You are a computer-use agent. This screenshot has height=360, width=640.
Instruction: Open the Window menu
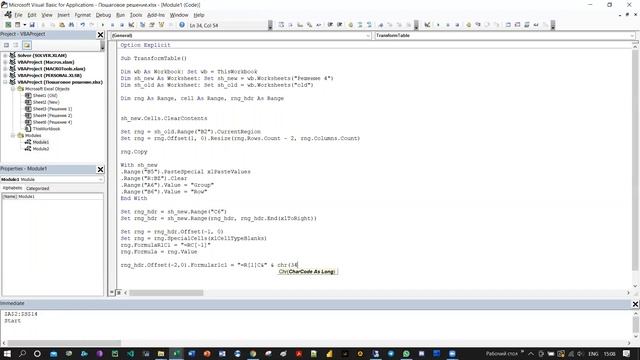pyautogui.click(x=179, y=15)
